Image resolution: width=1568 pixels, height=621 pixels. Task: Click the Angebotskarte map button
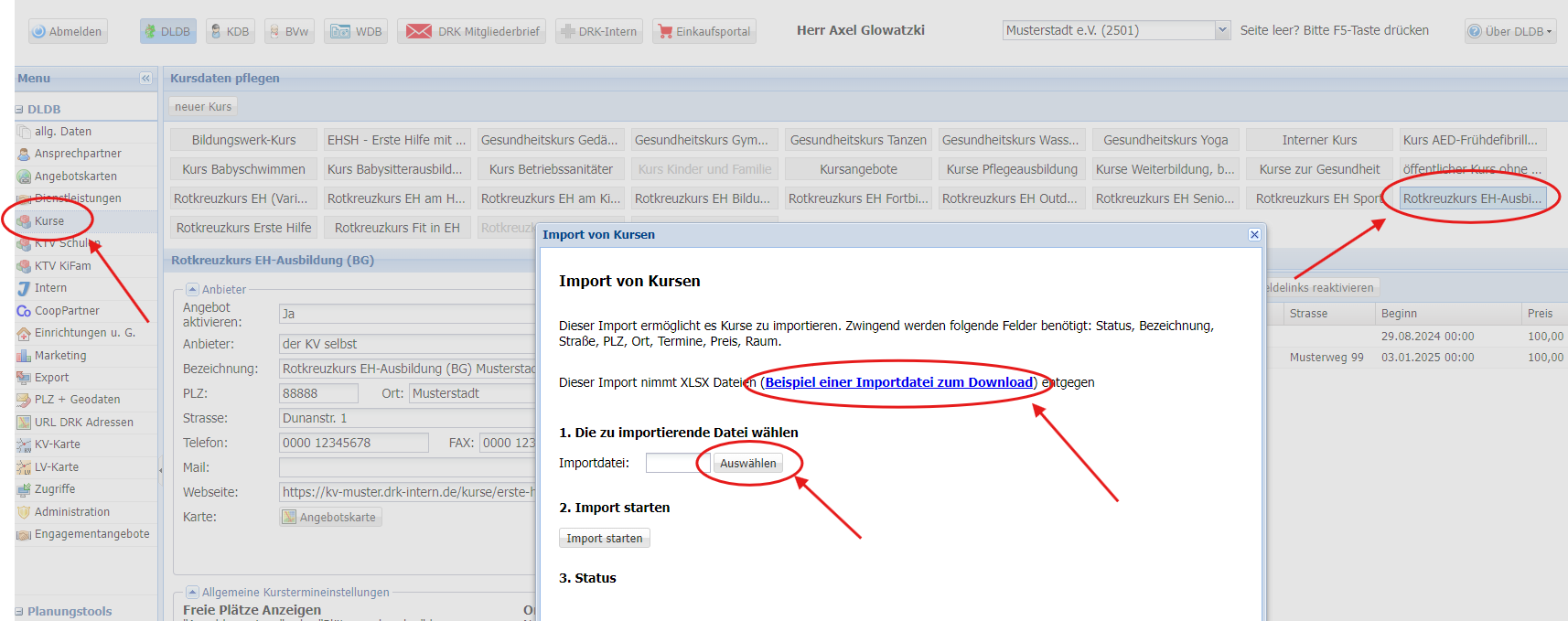point(330,518)
